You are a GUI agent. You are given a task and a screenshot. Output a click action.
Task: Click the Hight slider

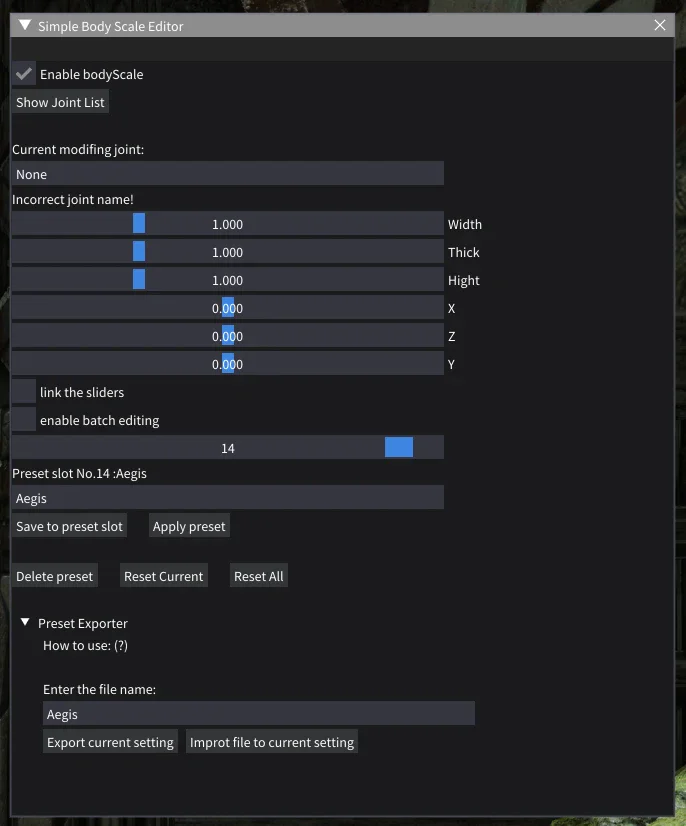coord(228,280)
